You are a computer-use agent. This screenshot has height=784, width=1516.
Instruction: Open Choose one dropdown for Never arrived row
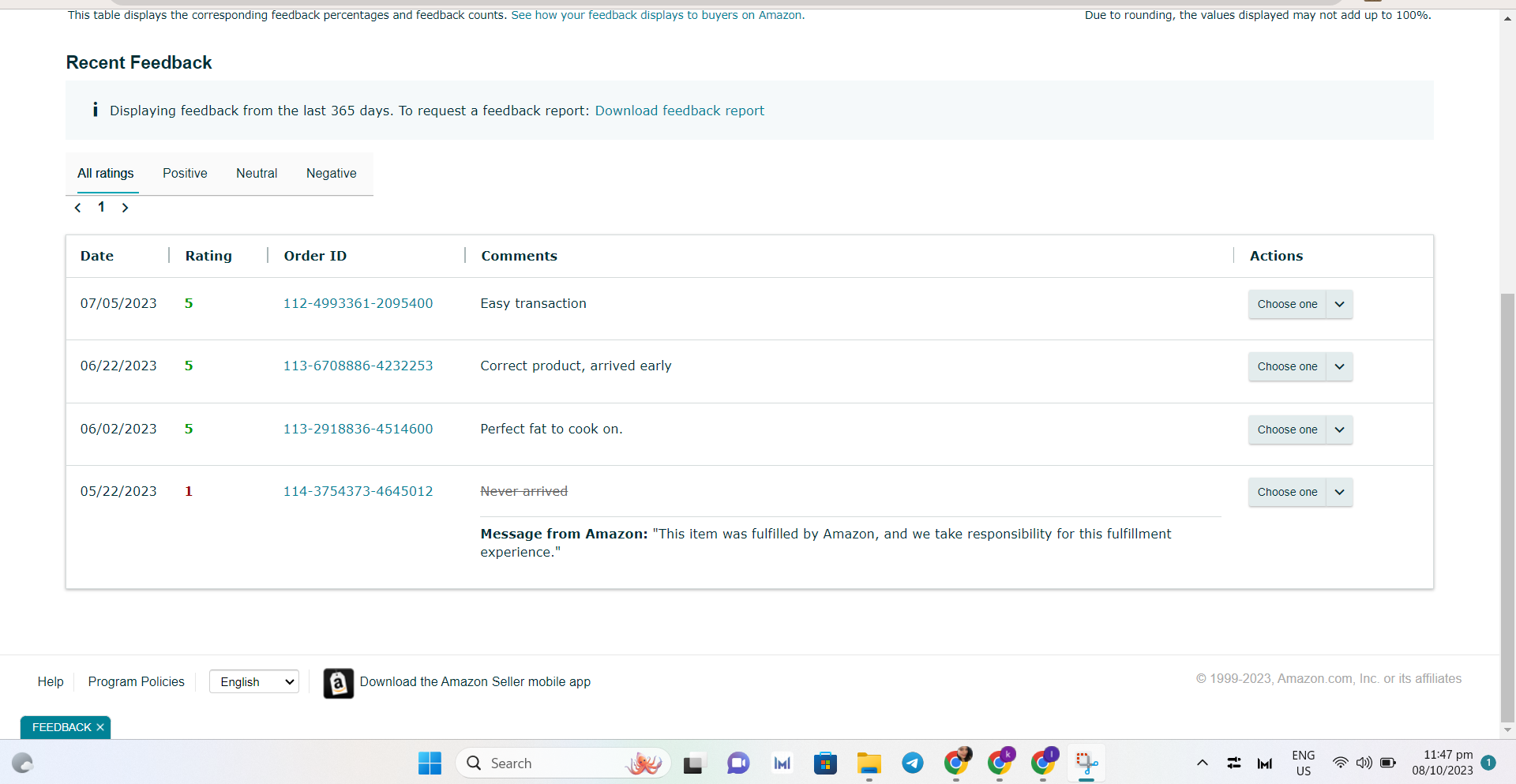click(1300, 492)
